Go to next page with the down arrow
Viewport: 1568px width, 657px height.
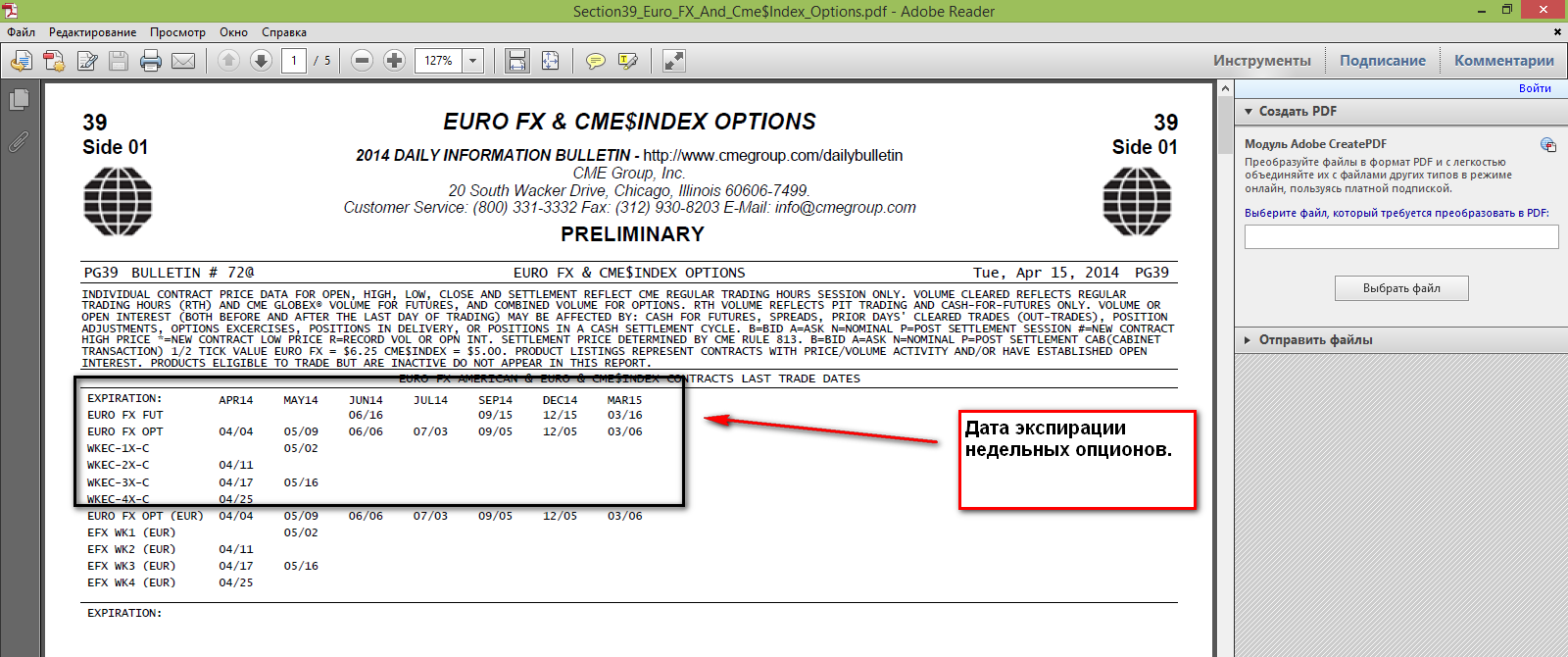point(261,61)
